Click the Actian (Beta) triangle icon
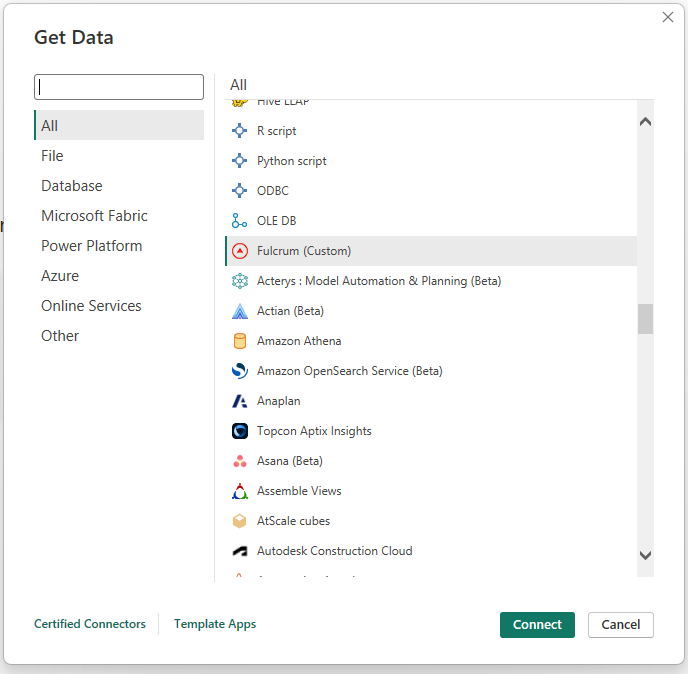 point(240,311)
